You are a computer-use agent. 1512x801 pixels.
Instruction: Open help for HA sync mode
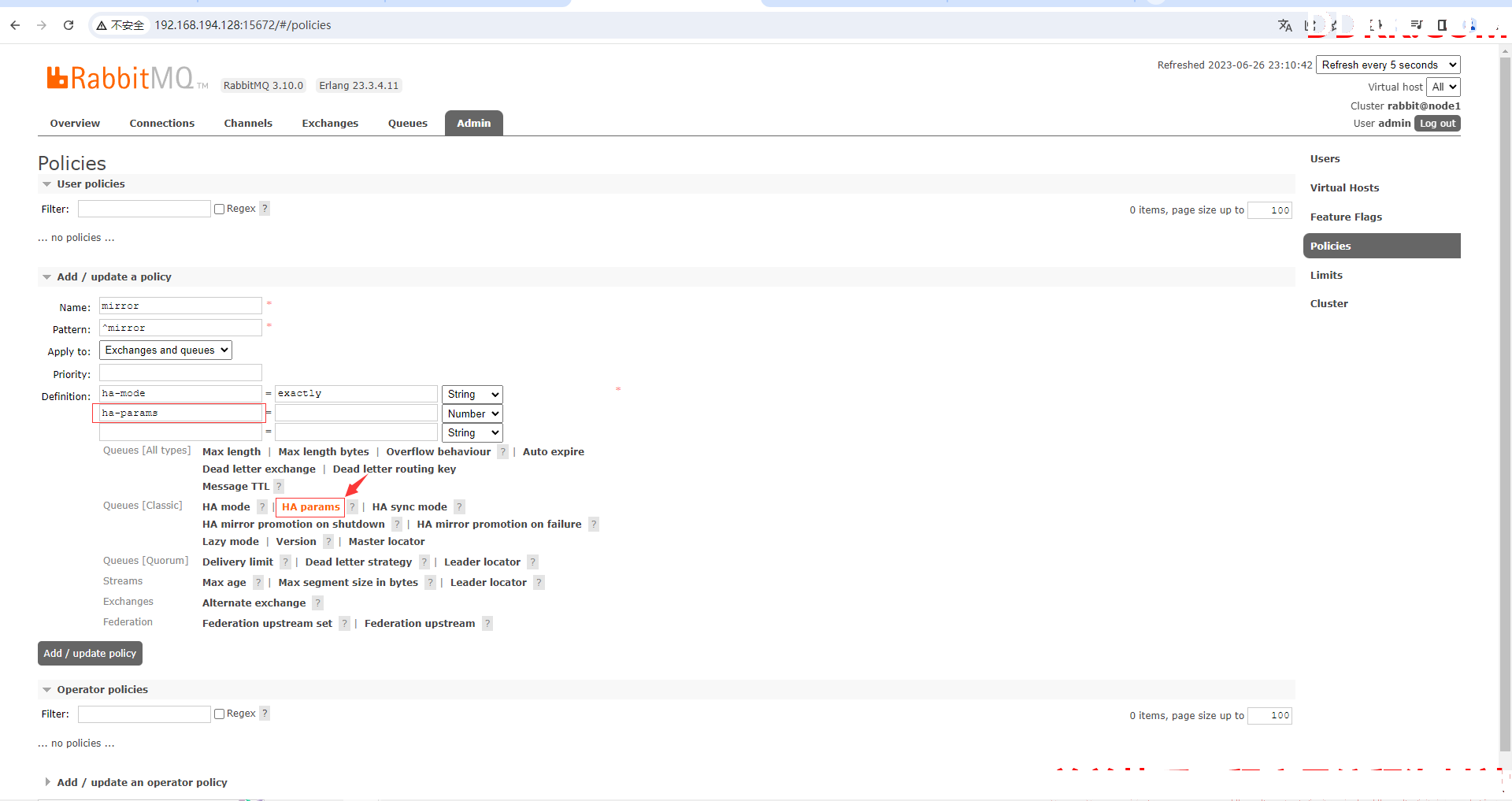[459, 507]
